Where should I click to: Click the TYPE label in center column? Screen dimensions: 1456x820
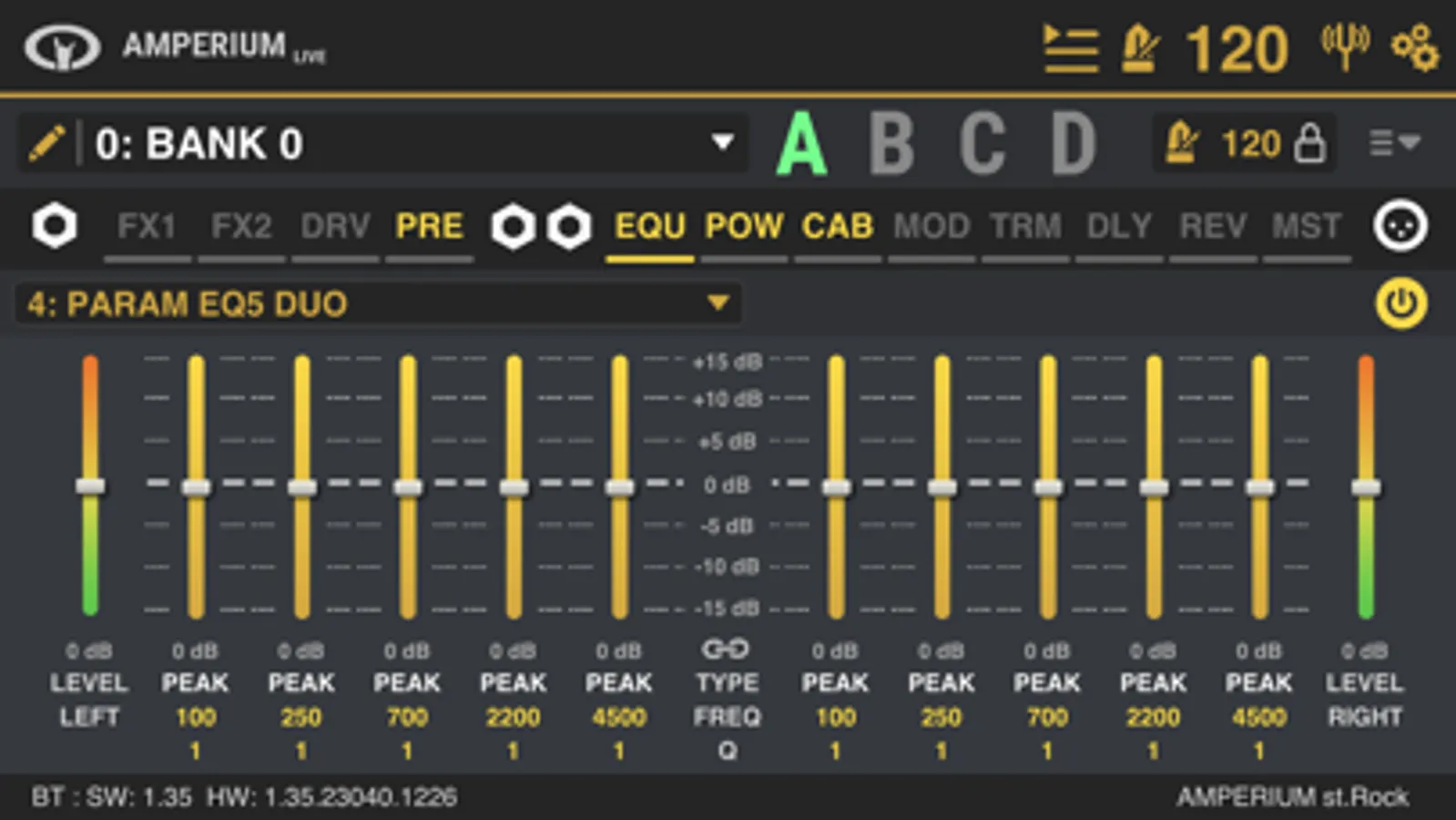coord(727,682)
